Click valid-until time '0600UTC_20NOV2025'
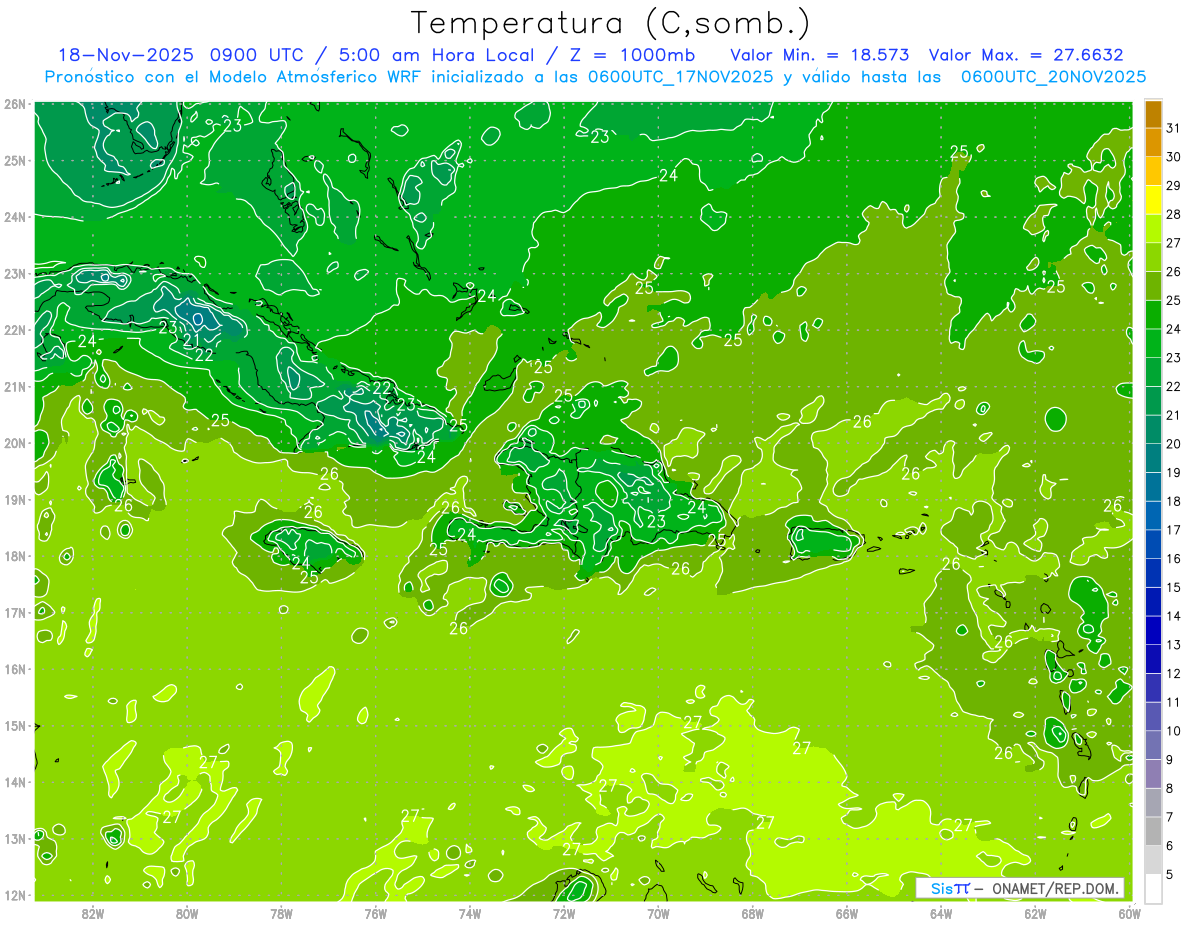1200x927 pixels. click(1053, 77)
